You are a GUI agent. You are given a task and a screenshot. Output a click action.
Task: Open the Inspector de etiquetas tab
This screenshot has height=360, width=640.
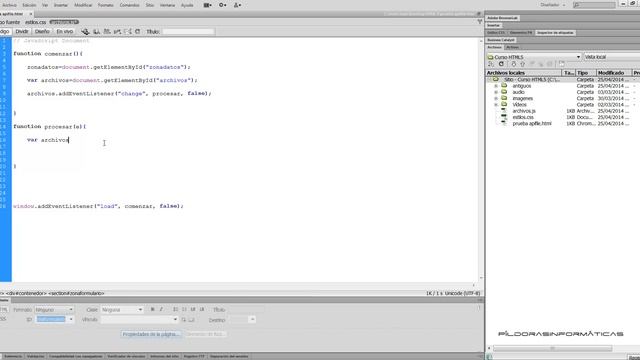555,33
